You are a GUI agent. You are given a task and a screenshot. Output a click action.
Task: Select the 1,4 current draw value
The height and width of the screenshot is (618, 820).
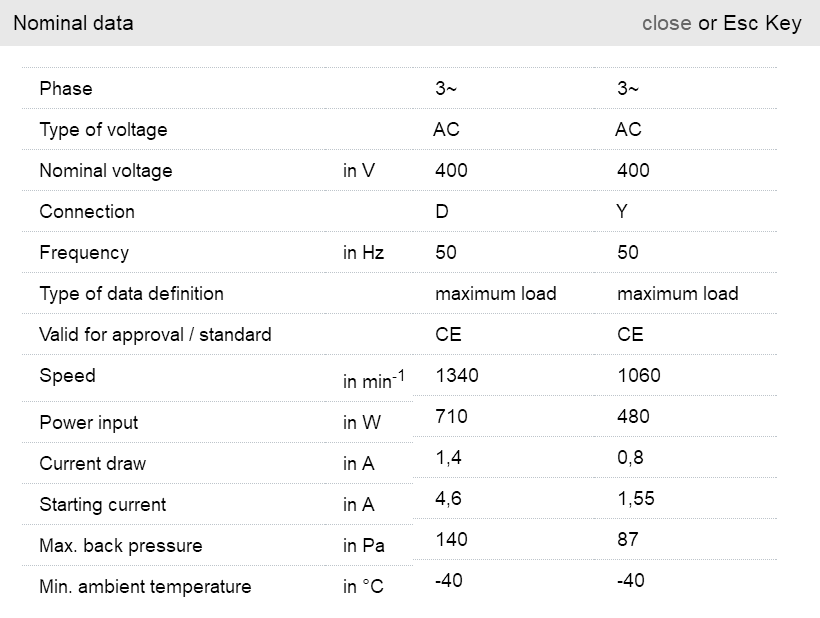point(447,457)
